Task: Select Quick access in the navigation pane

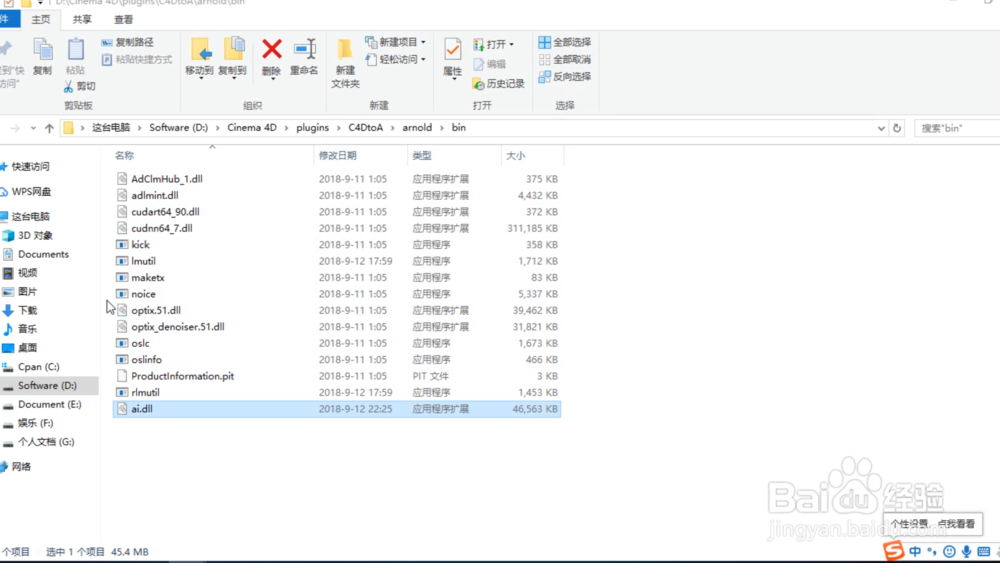Action: pos(30,166)
